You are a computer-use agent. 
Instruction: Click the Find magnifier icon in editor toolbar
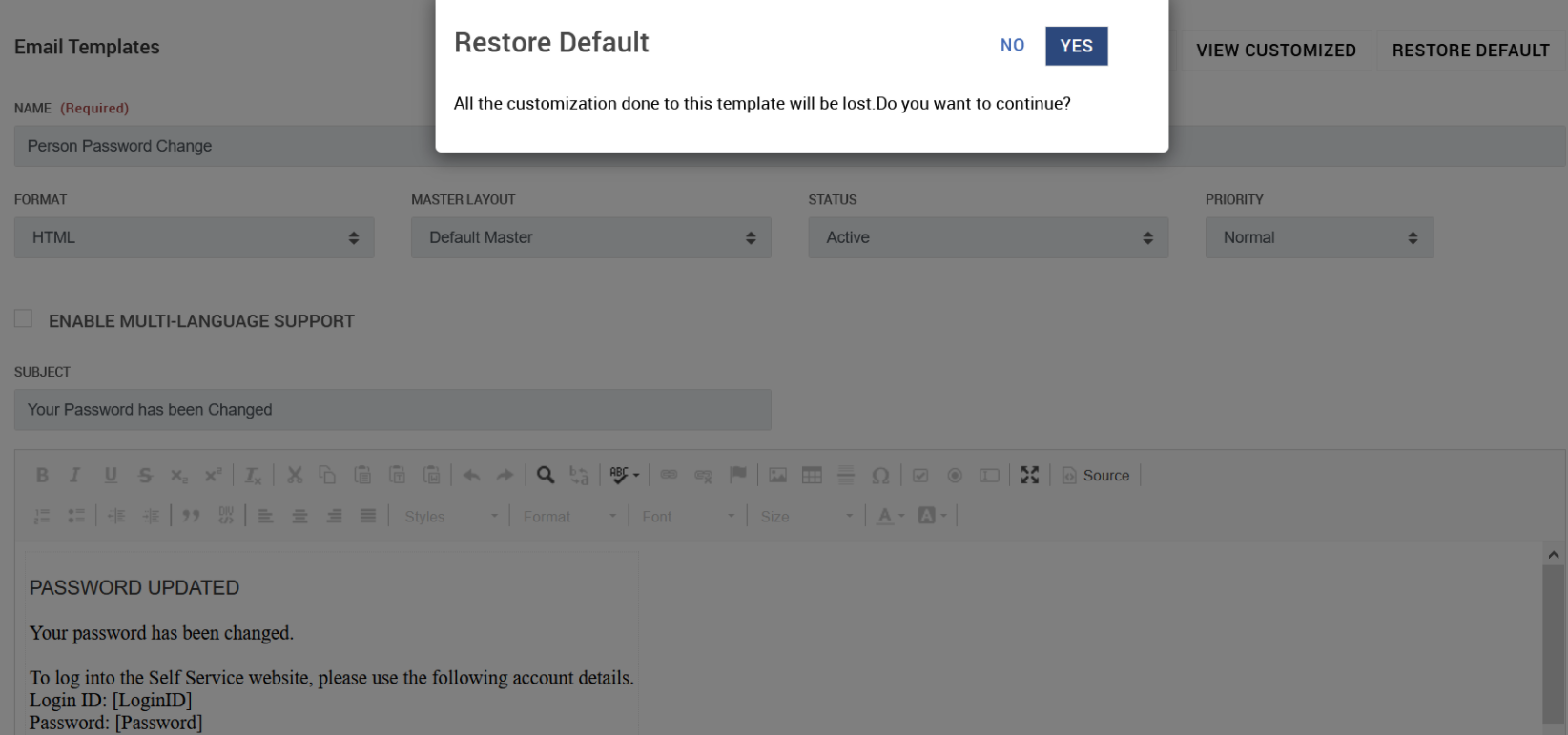point(545,475)
